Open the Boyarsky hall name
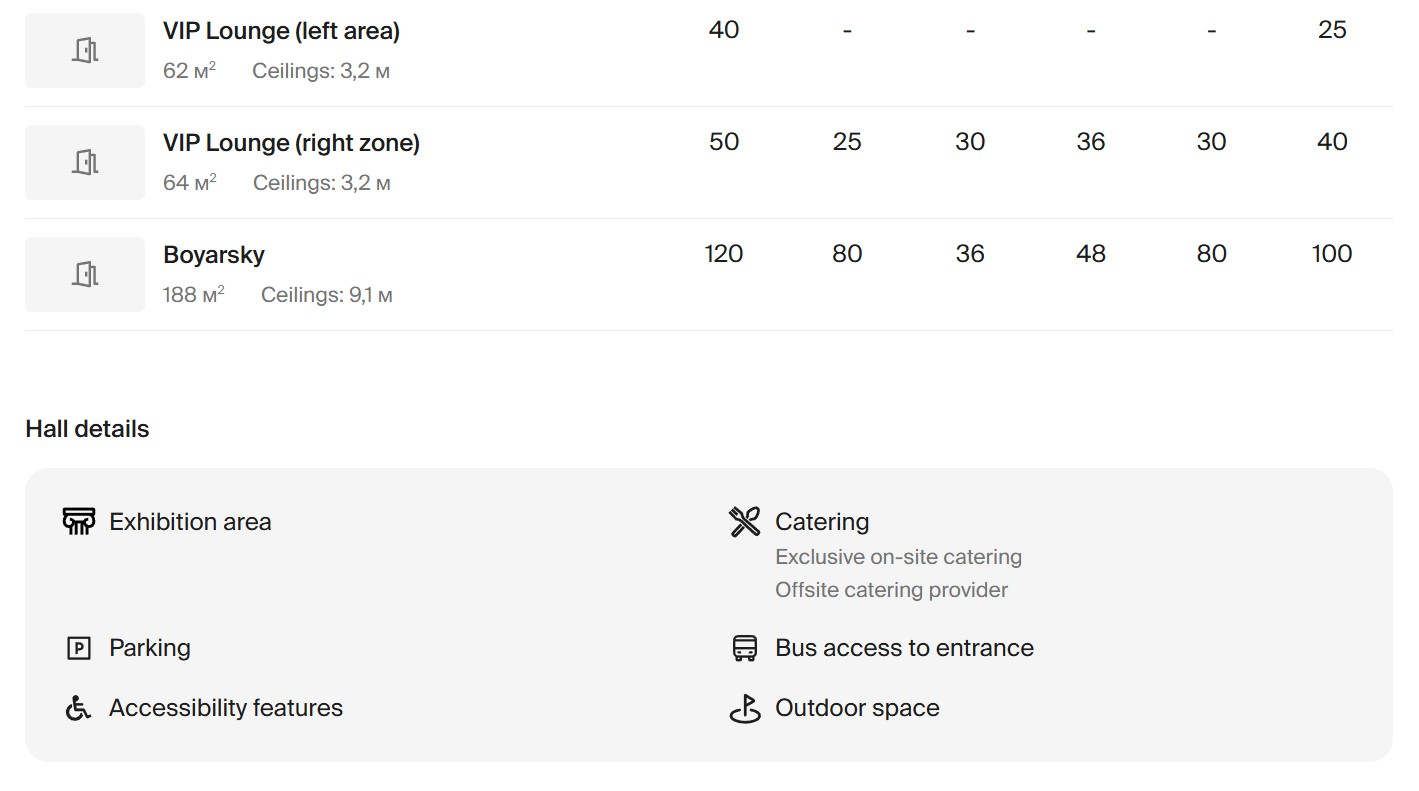The image size is (1419, 791). 214,255
